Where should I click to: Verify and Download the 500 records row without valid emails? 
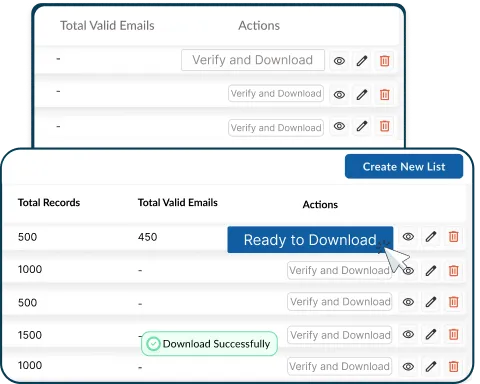tap(339, 302)
